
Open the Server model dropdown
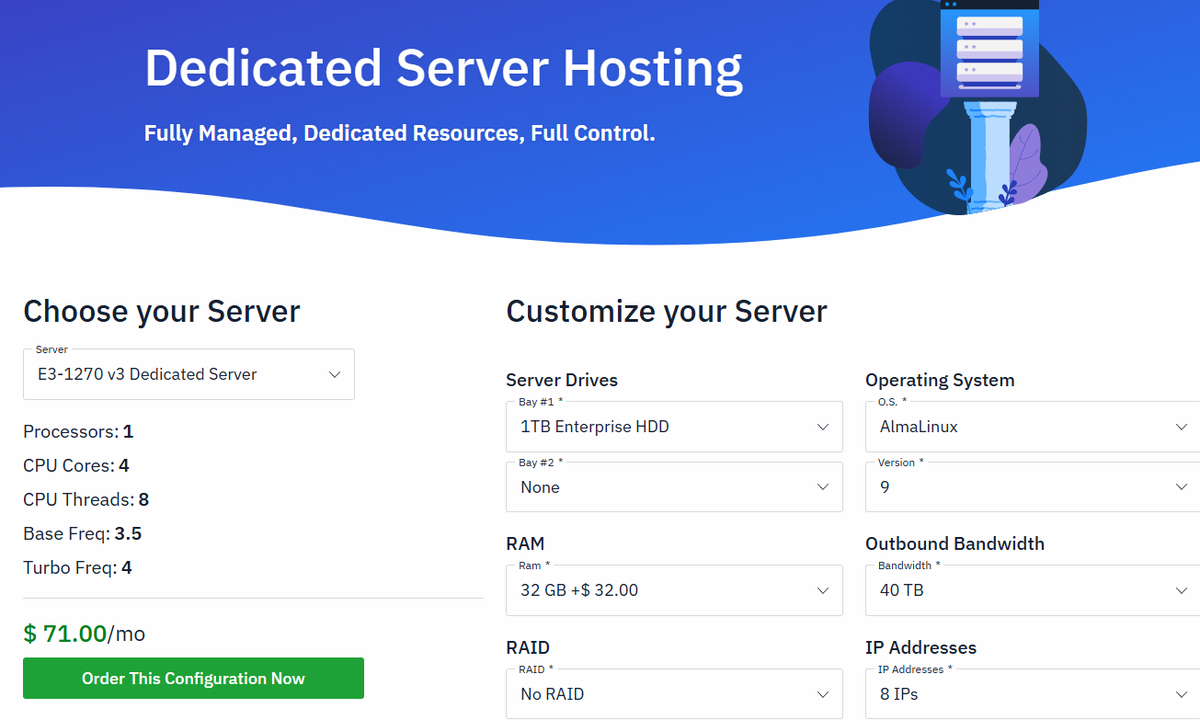pyautogui.click(x=189, y=374)
